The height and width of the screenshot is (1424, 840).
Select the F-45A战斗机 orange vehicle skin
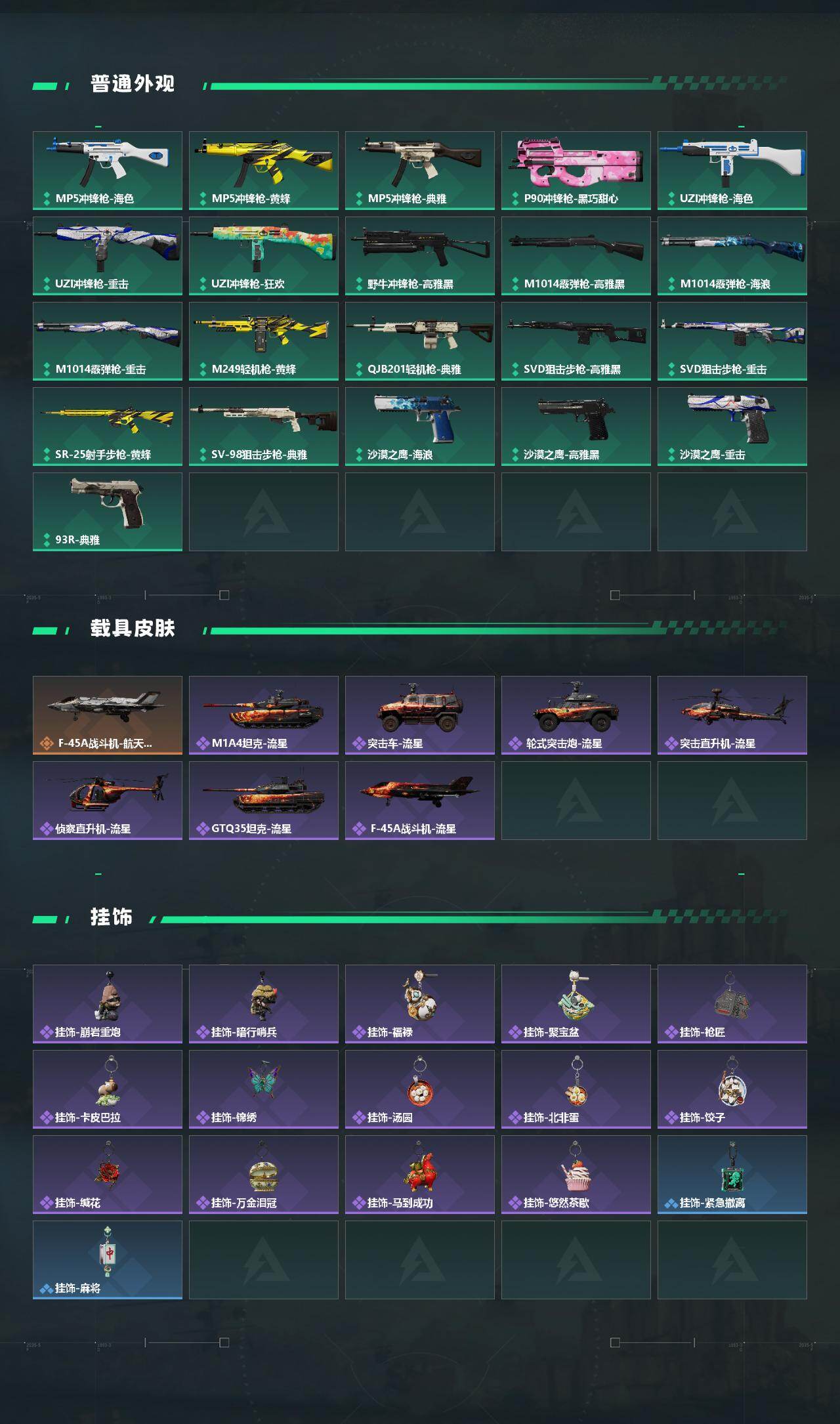coord(108,715)
